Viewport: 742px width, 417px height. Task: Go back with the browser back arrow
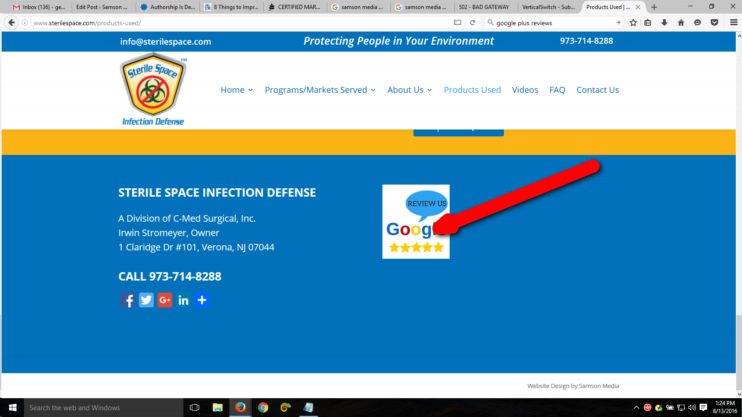(x=11, y=23)
